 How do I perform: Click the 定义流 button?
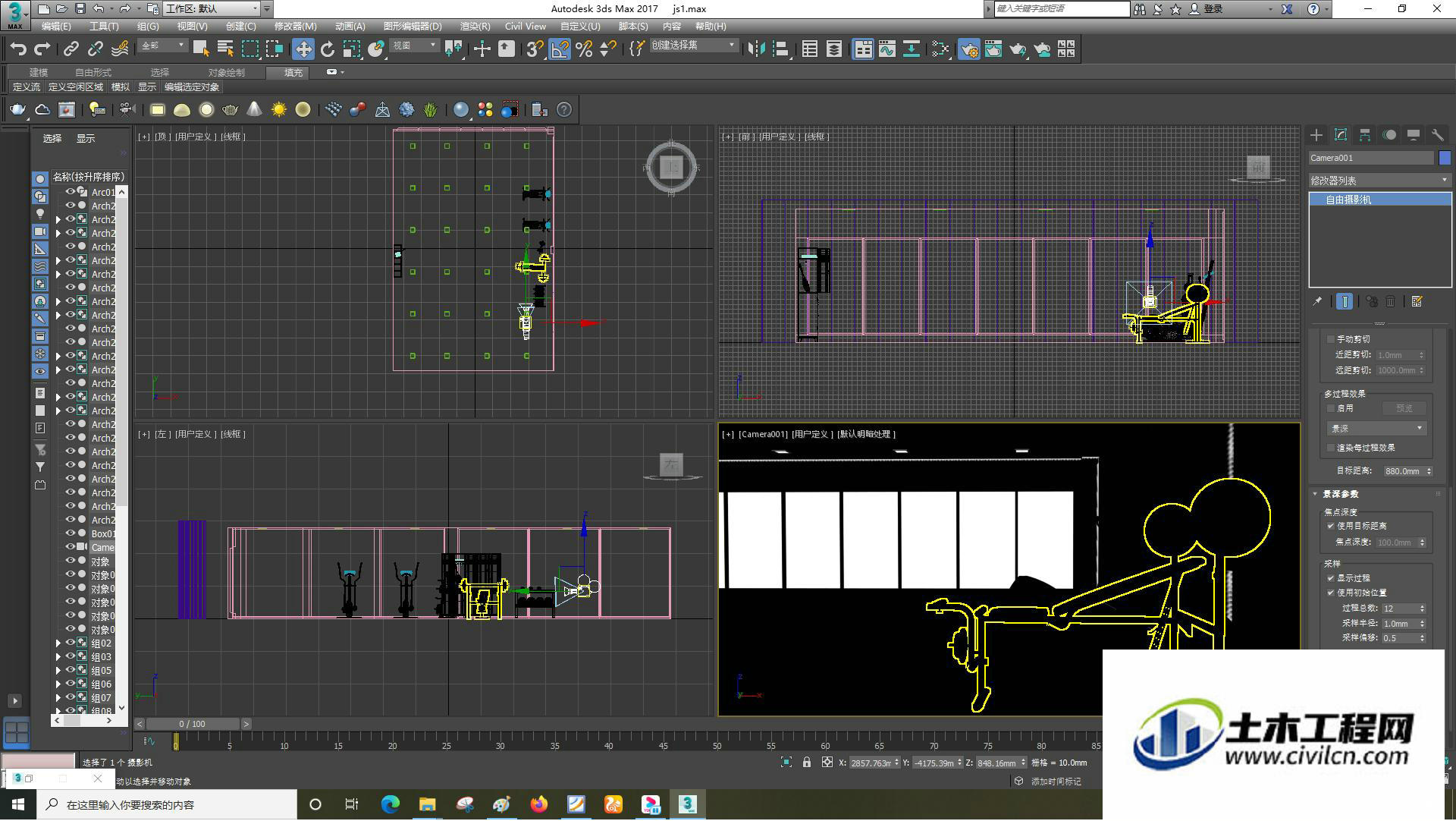(27, 87)
